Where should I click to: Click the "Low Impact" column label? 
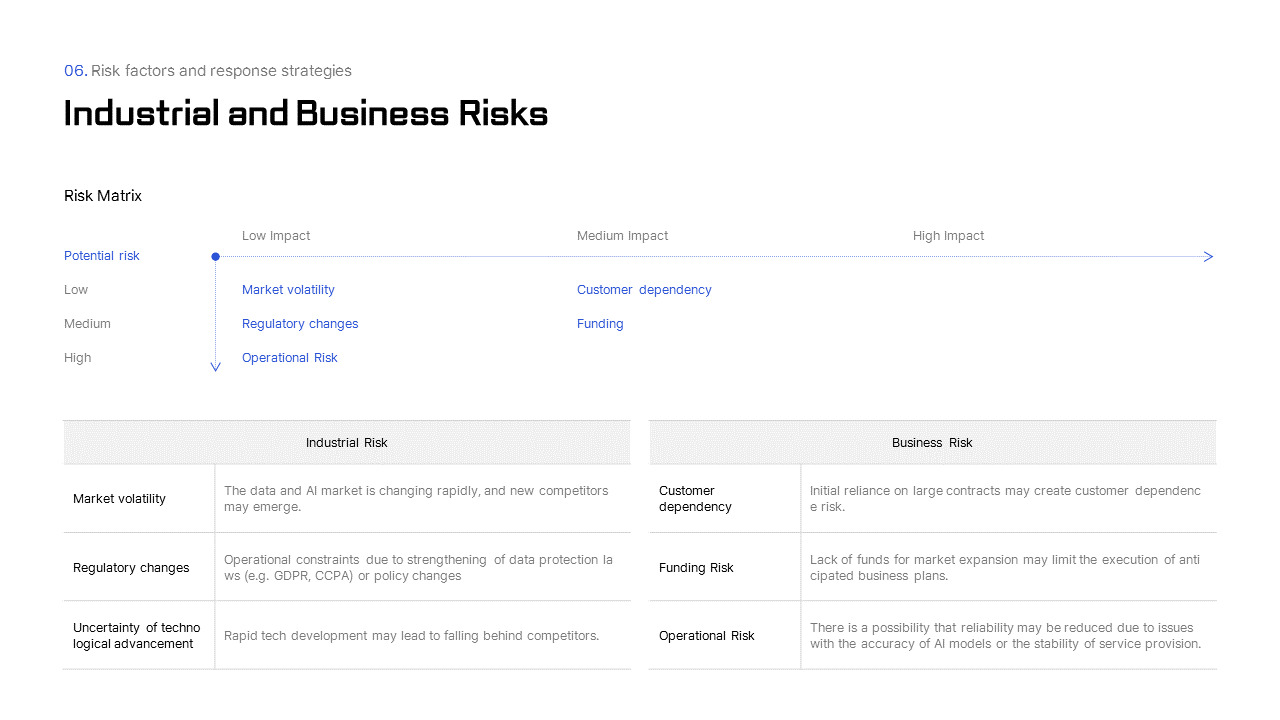pyautogui.click(x=276, y=236)
